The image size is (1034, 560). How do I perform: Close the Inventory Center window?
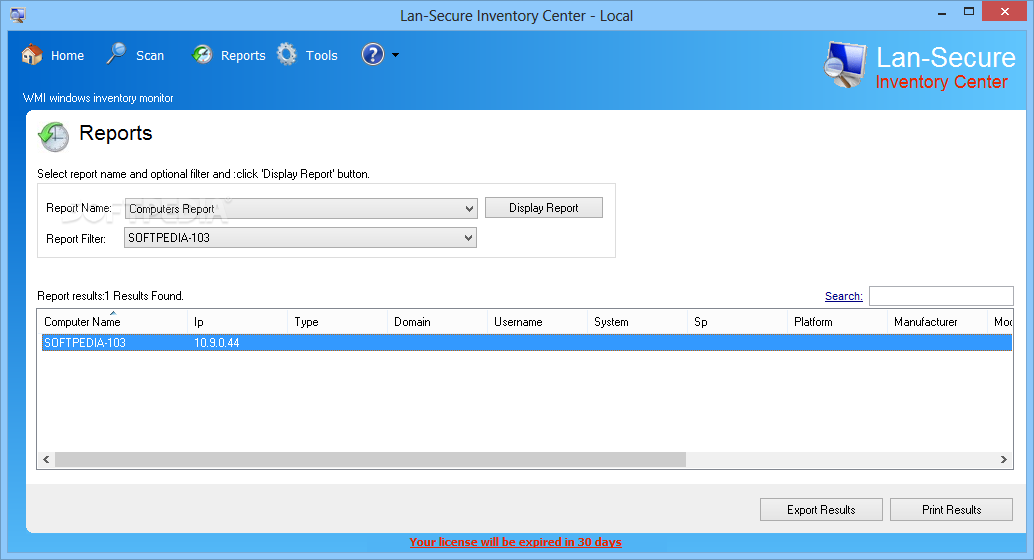click(1005, 11)
